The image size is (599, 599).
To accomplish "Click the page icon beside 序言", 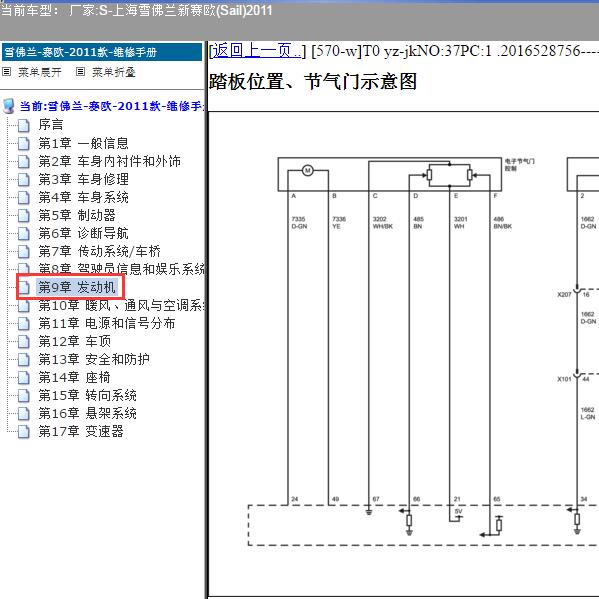I will click(24, 125).
